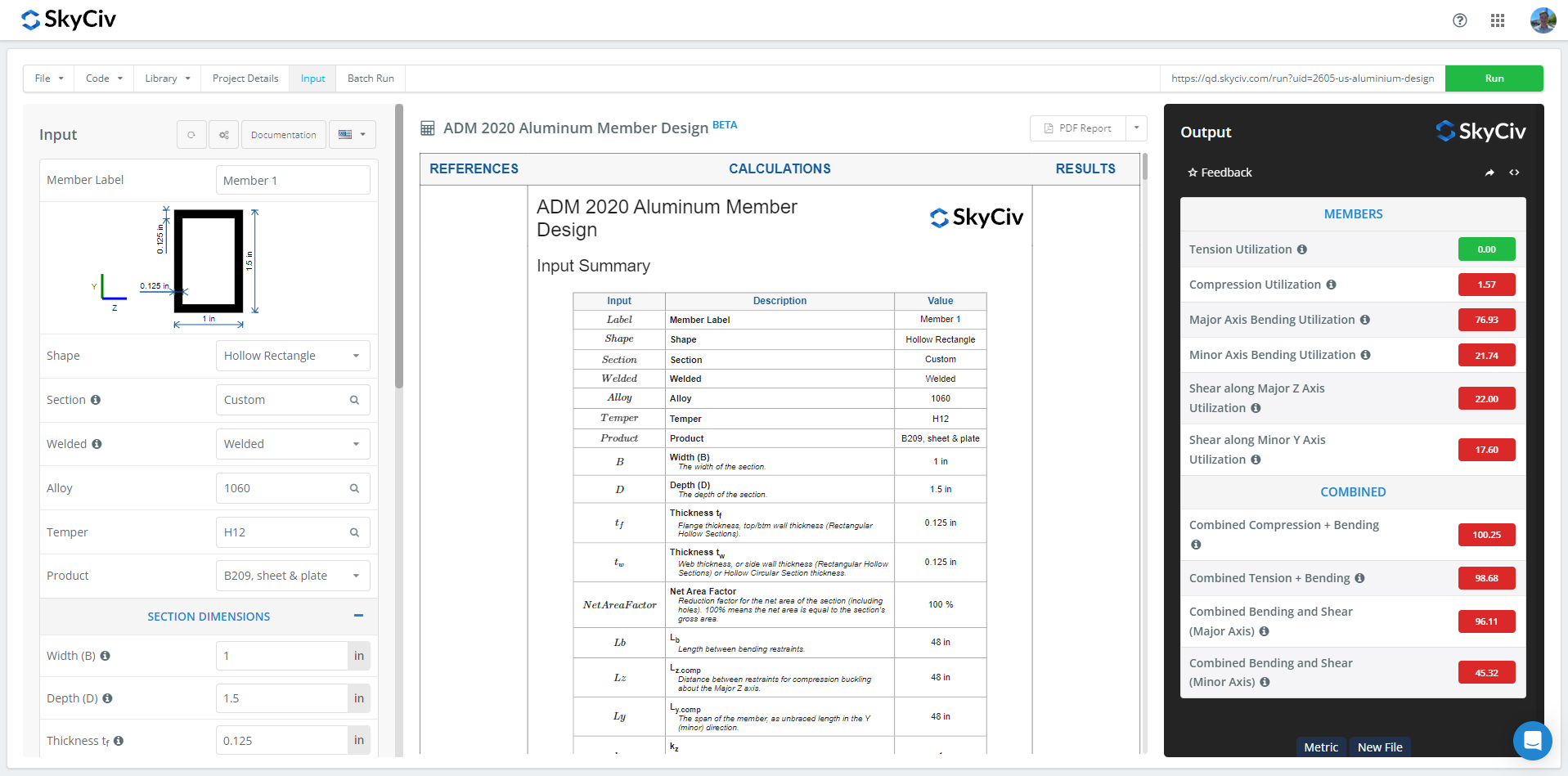This screenshot has width=1568, height=776.
Task: Collapse the Section Dimensions group
Action: [x=358, y=616]
